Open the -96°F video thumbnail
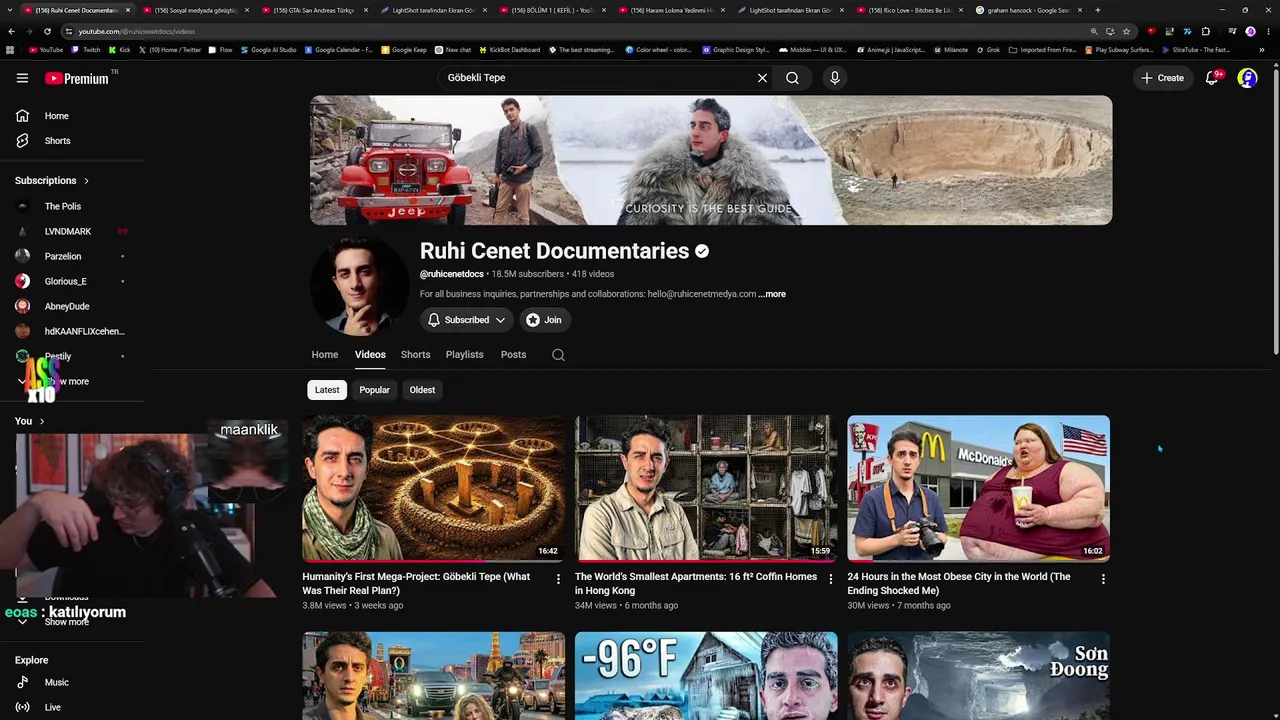Screen dimensions: 1280x720 point(706,676)
